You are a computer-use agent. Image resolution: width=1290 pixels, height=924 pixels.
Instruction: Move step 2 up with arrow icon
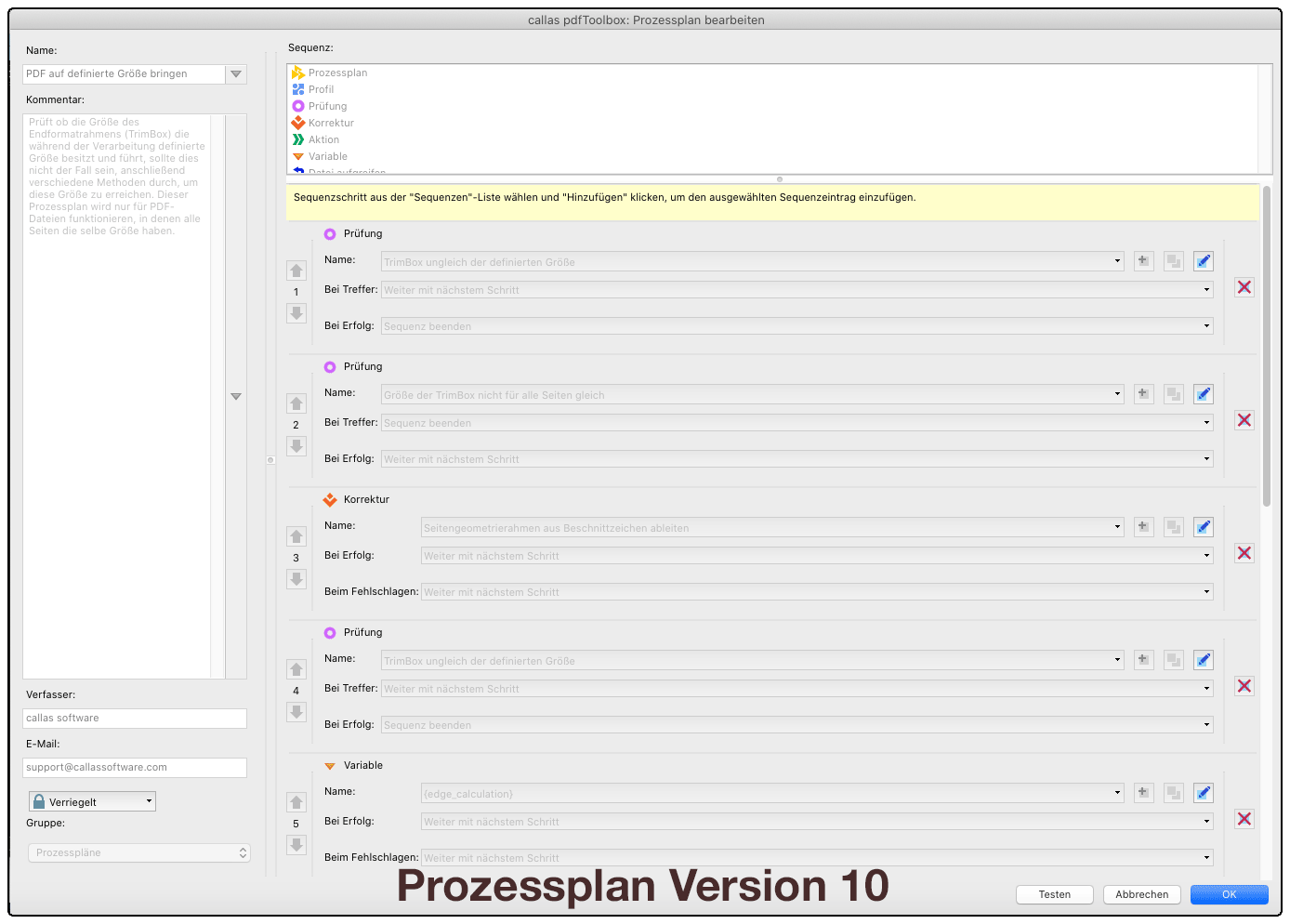click(x=296, y=403)
